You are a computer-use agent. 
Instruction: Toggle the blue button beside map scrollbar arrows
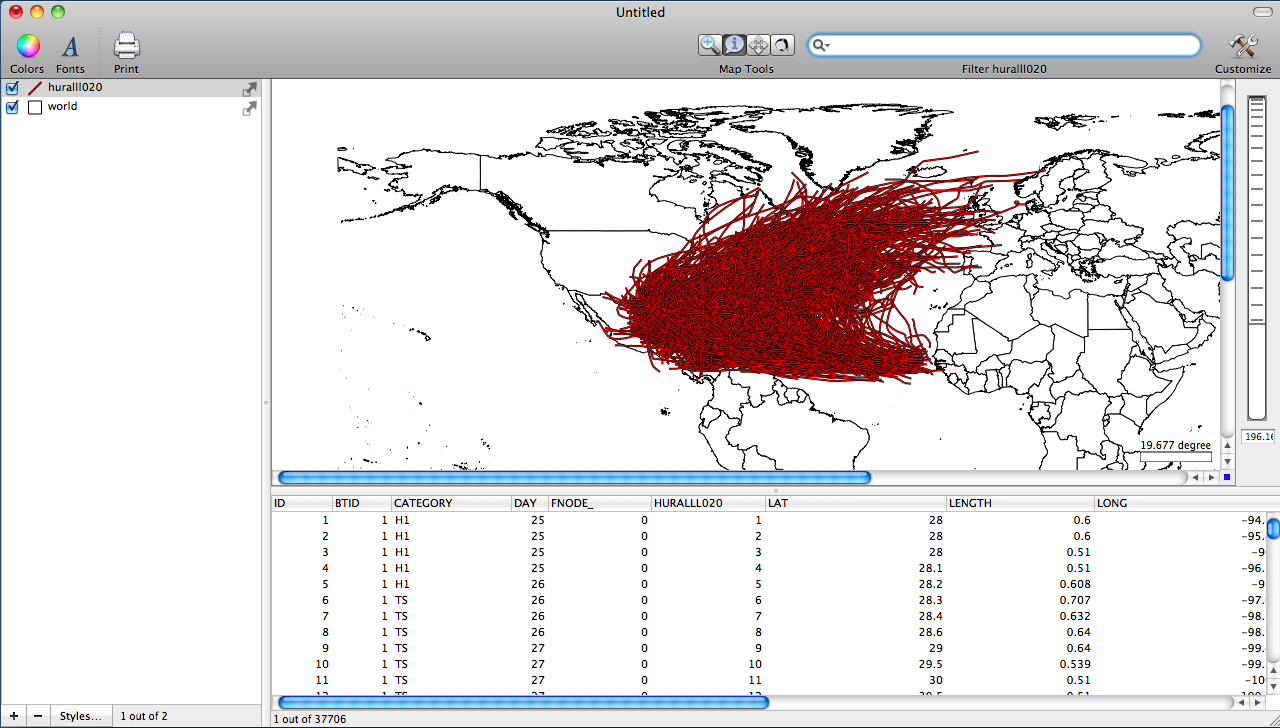coord(1227,477)
